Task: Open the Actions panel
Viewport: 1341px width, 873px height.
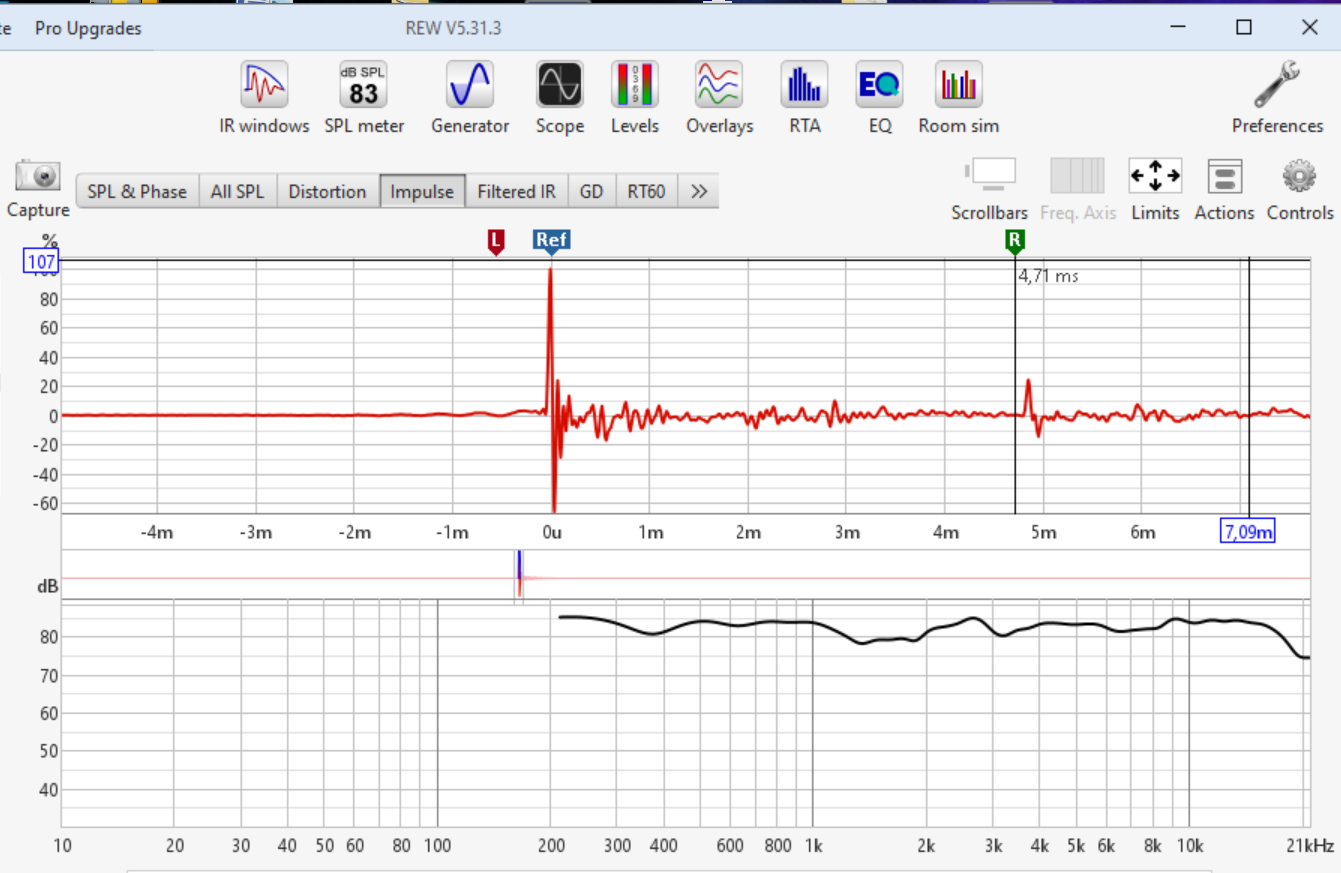Action: pos(1224,177)
